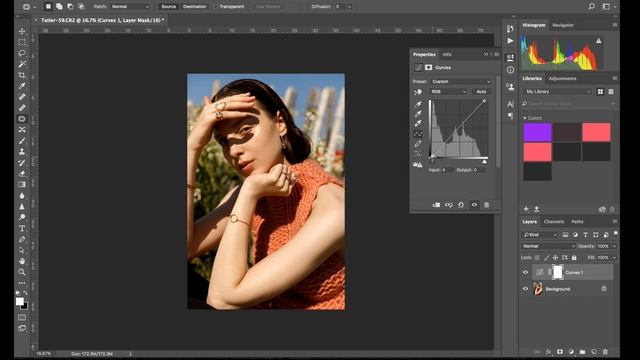The width and height of the screenshot is (640, 360).
Task: Open the layer blend mode Normal dropdown
Action: [548, 246]
